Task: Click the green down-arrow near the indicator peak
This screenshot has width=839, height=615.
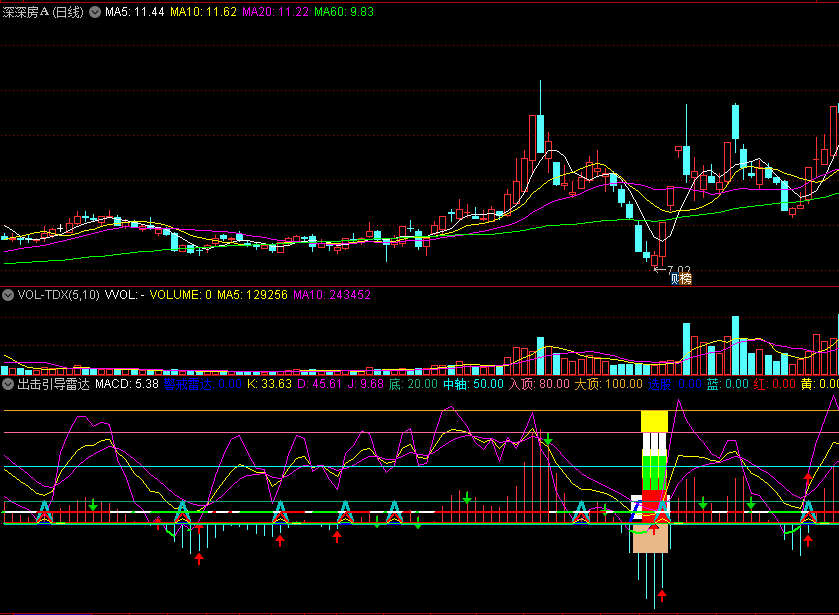Action: click(x=548, y=439)
